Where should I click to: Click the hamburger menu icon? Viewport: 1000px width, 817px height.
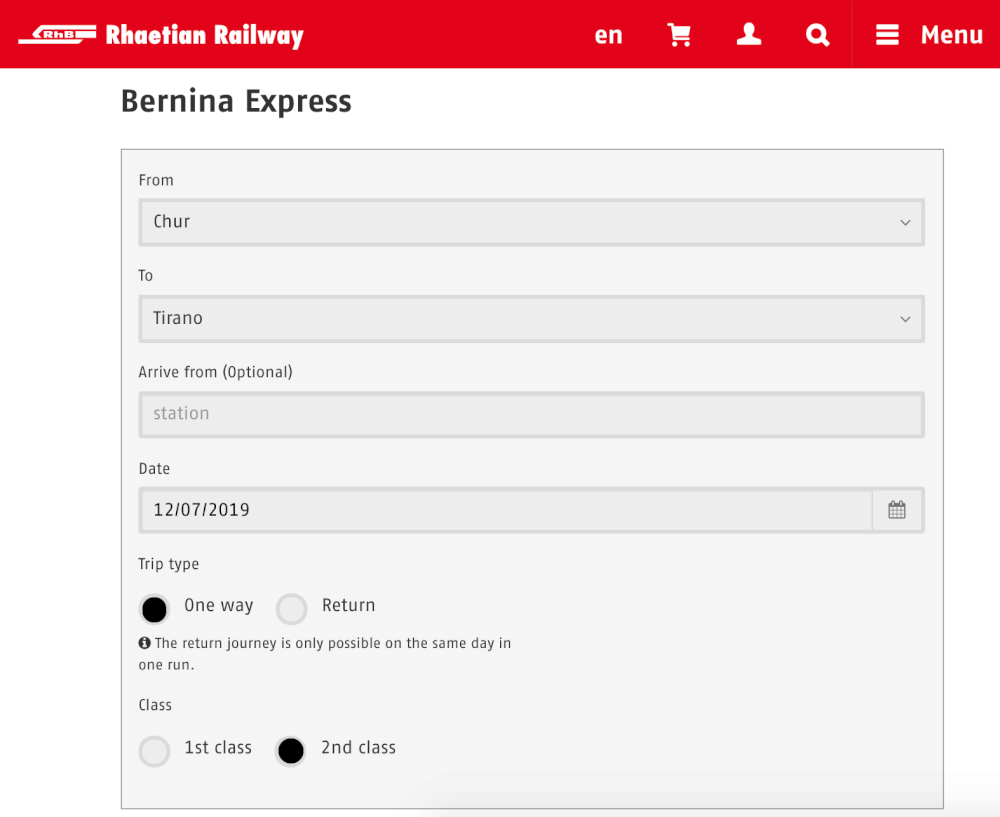tap(887, 34)
